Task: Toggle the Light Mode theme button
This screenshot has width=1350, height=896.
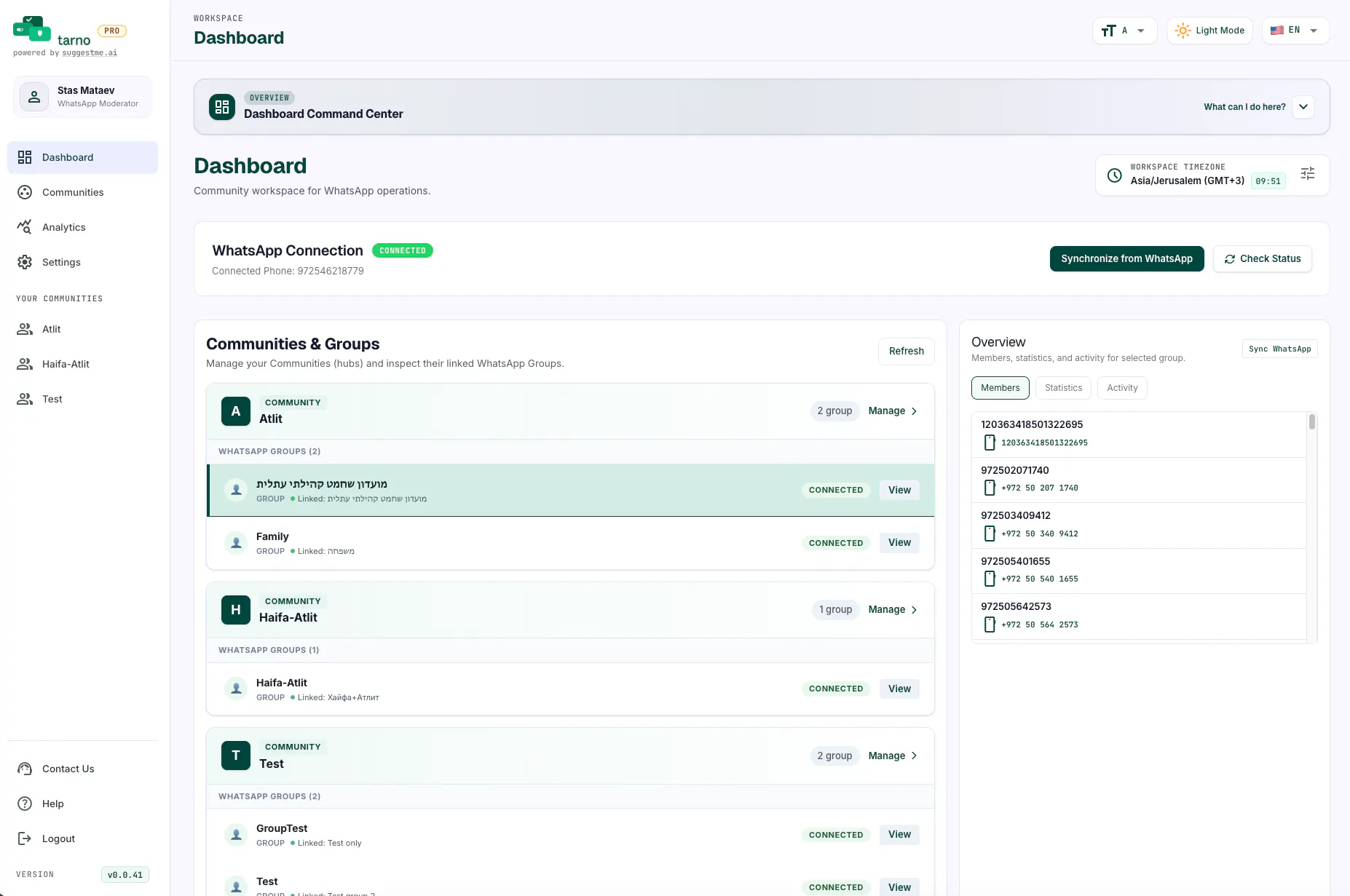Action: pos(1209,31)
